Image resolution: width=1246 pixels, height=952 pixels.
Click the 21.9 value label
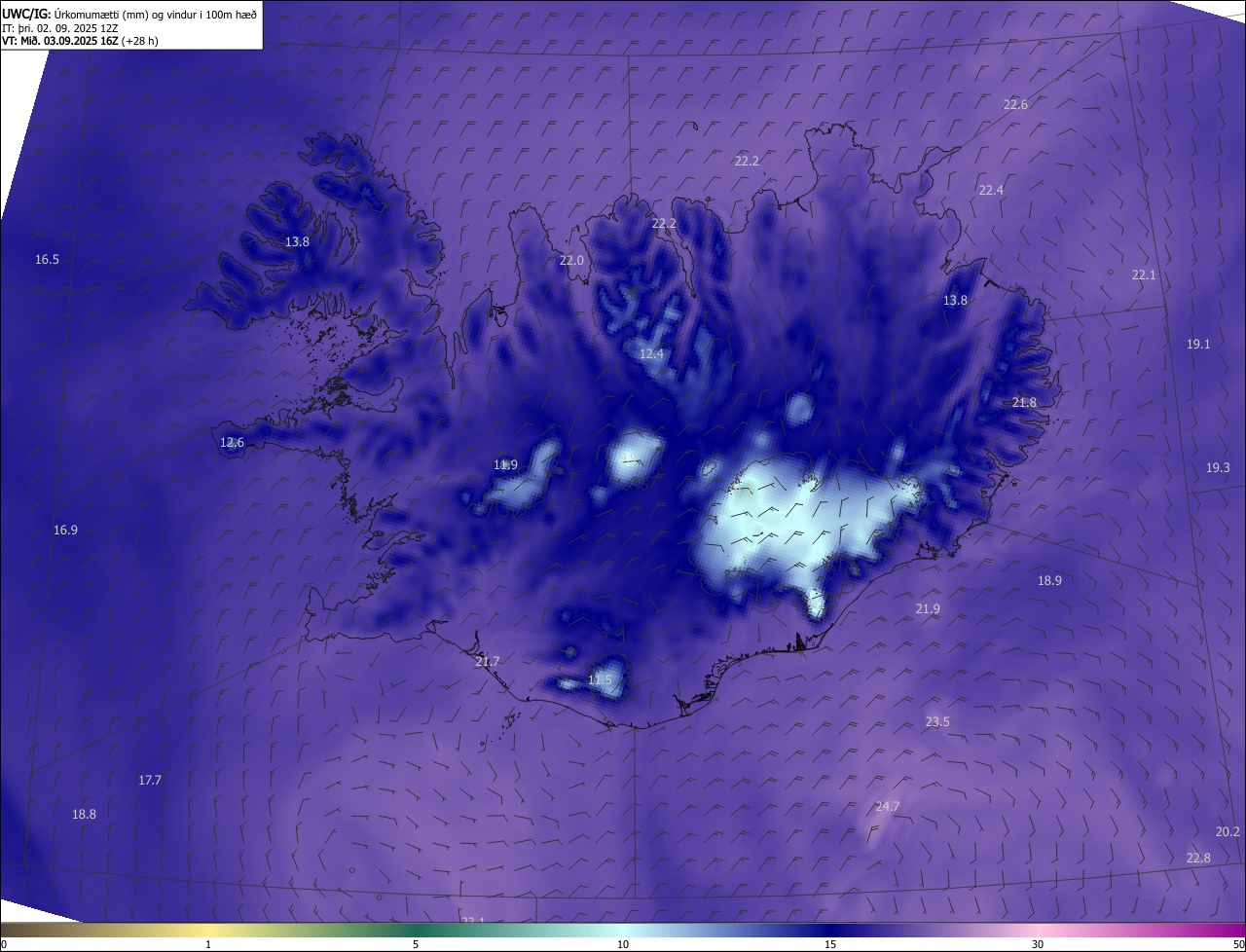tap(928, 608)
